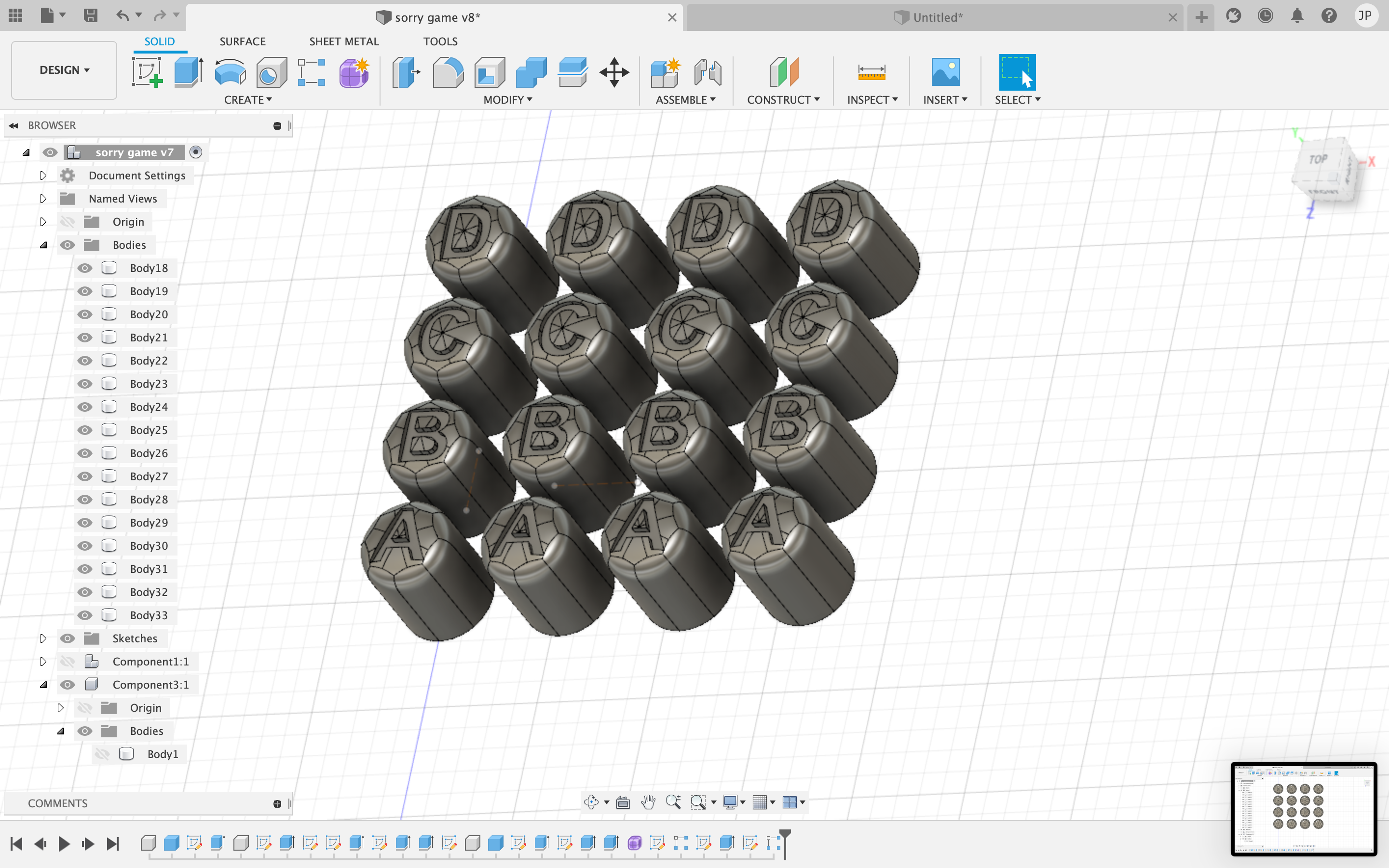Show Body1 with its eye icon
This screenshot has height=868, width=1389.
[x=102, y=754]
